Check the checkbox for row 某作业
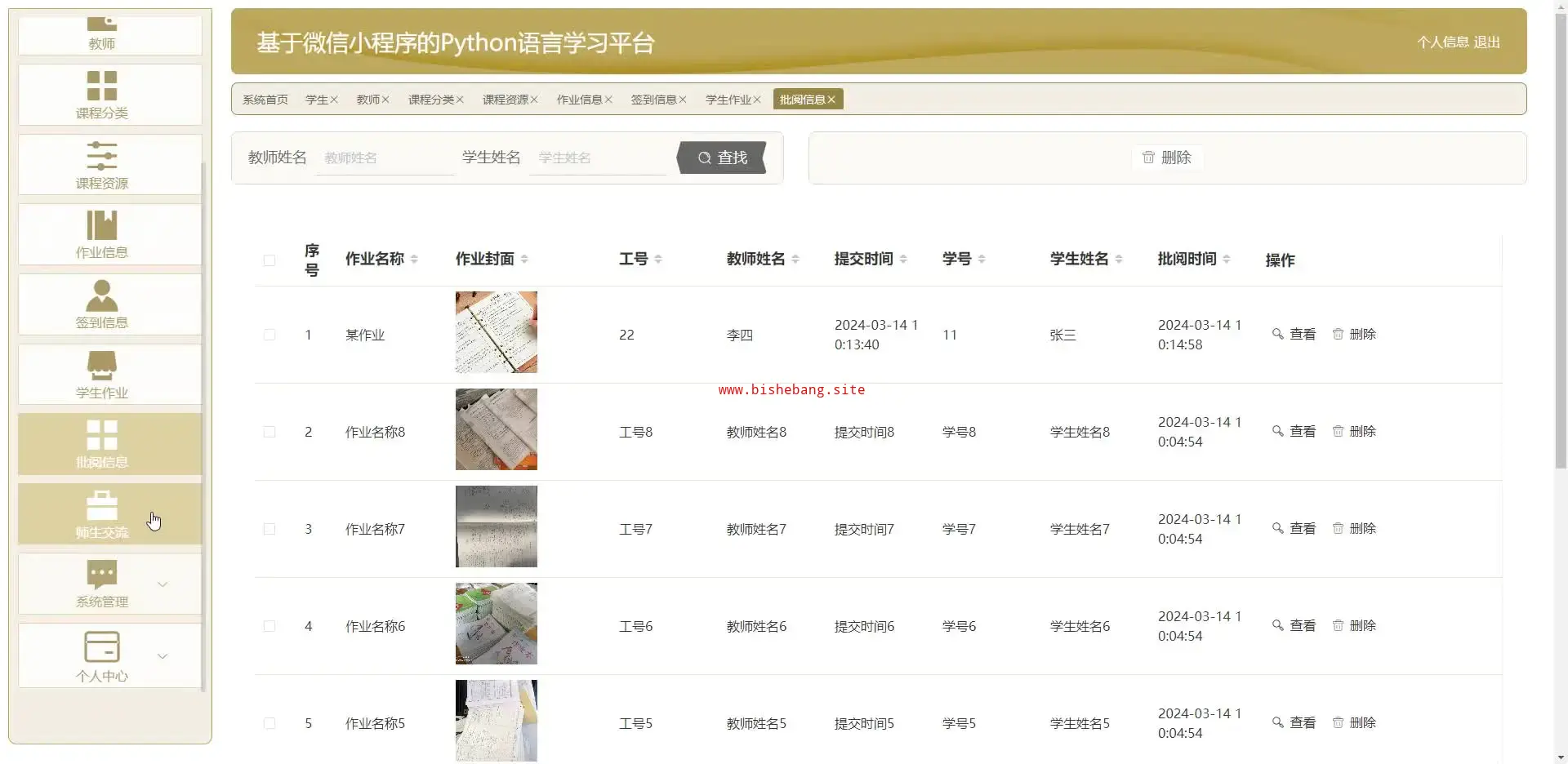Image resolution: width=1568 pixels, height=764 pixels. click(x=269, y=335)
